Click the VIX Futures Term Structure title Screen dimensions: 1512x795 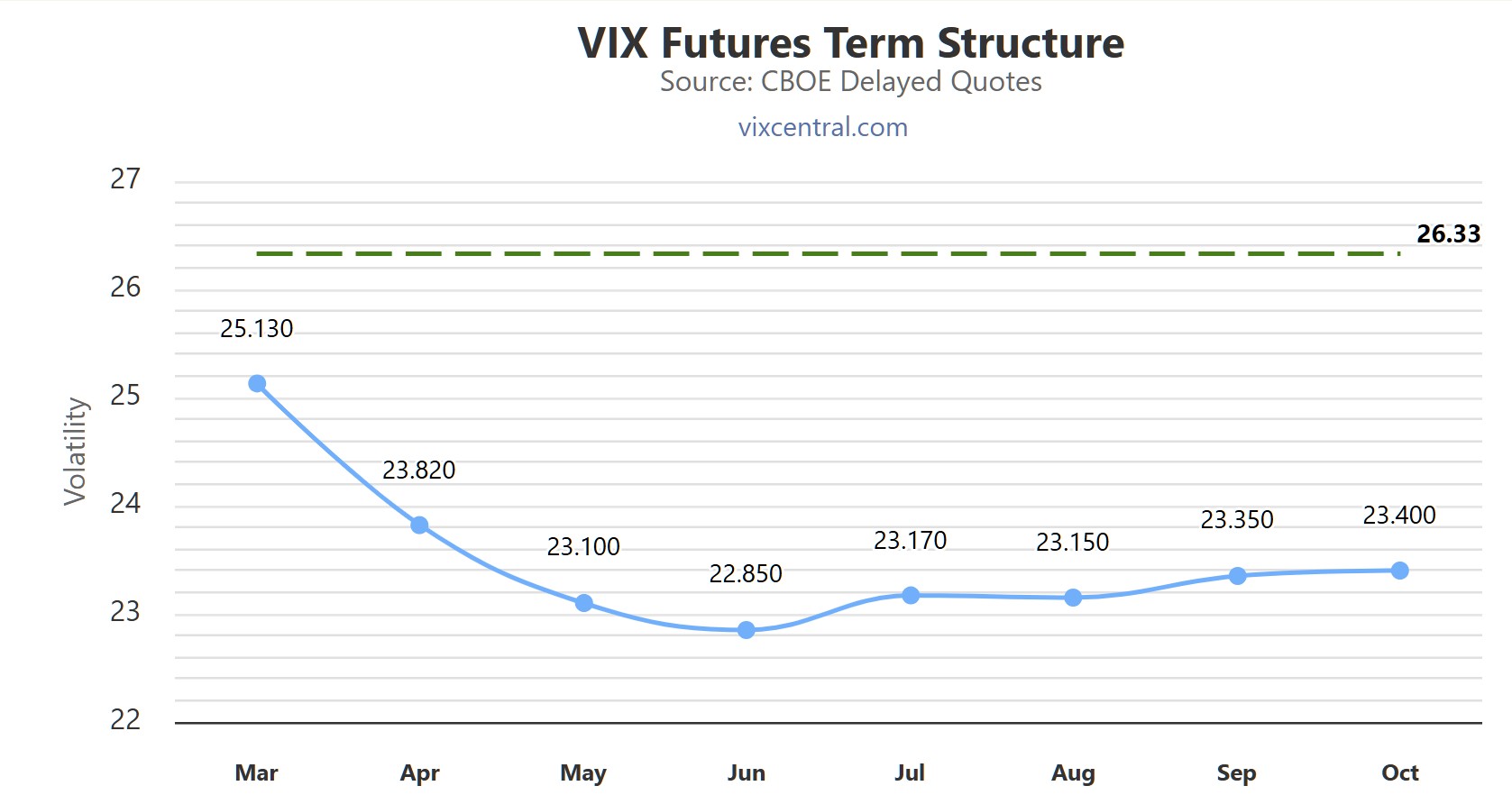pos(850,43)
